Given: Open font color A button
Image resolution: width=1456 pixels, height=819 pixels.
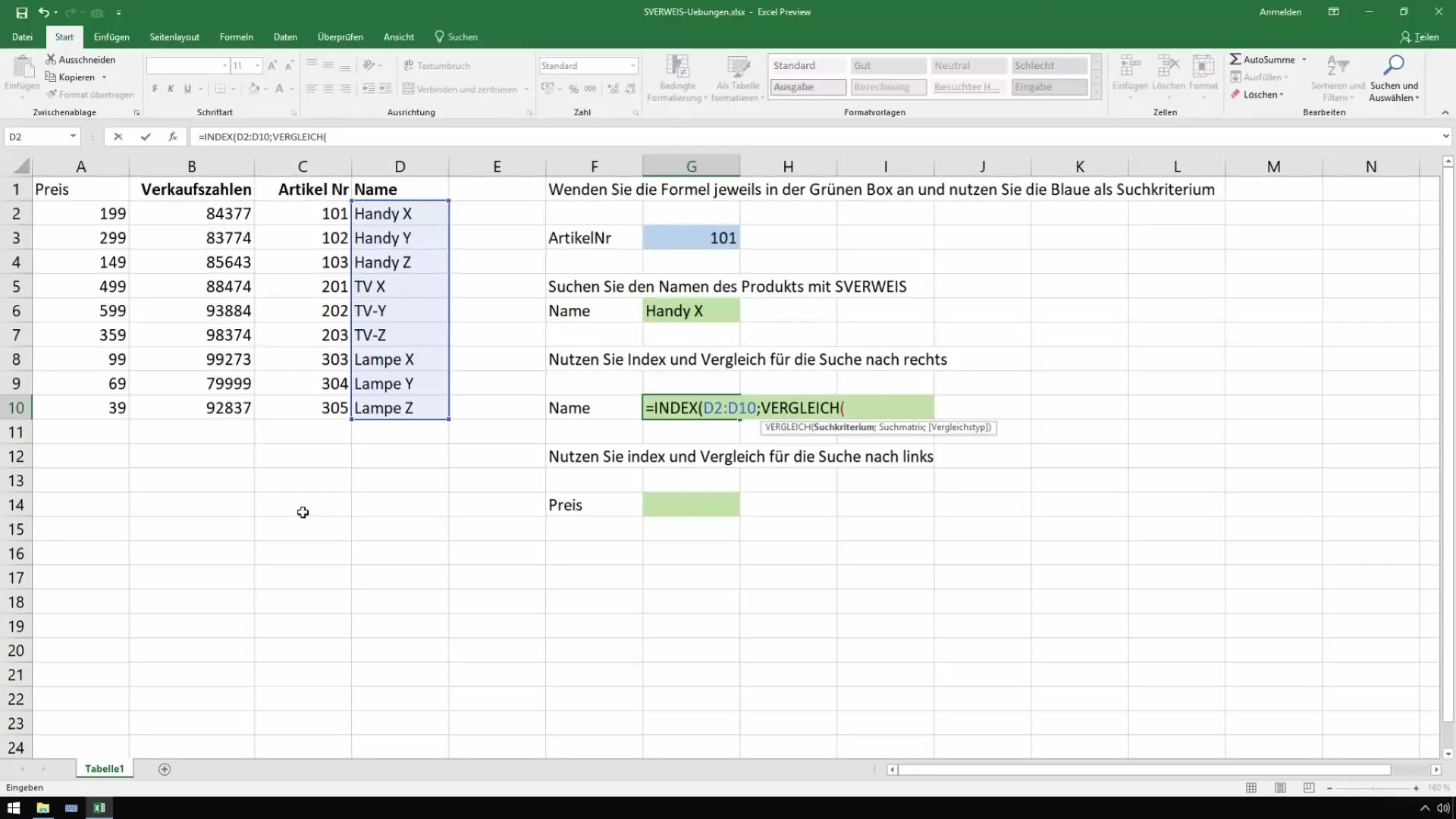Looking at the screenshot, I should [279, 89].
